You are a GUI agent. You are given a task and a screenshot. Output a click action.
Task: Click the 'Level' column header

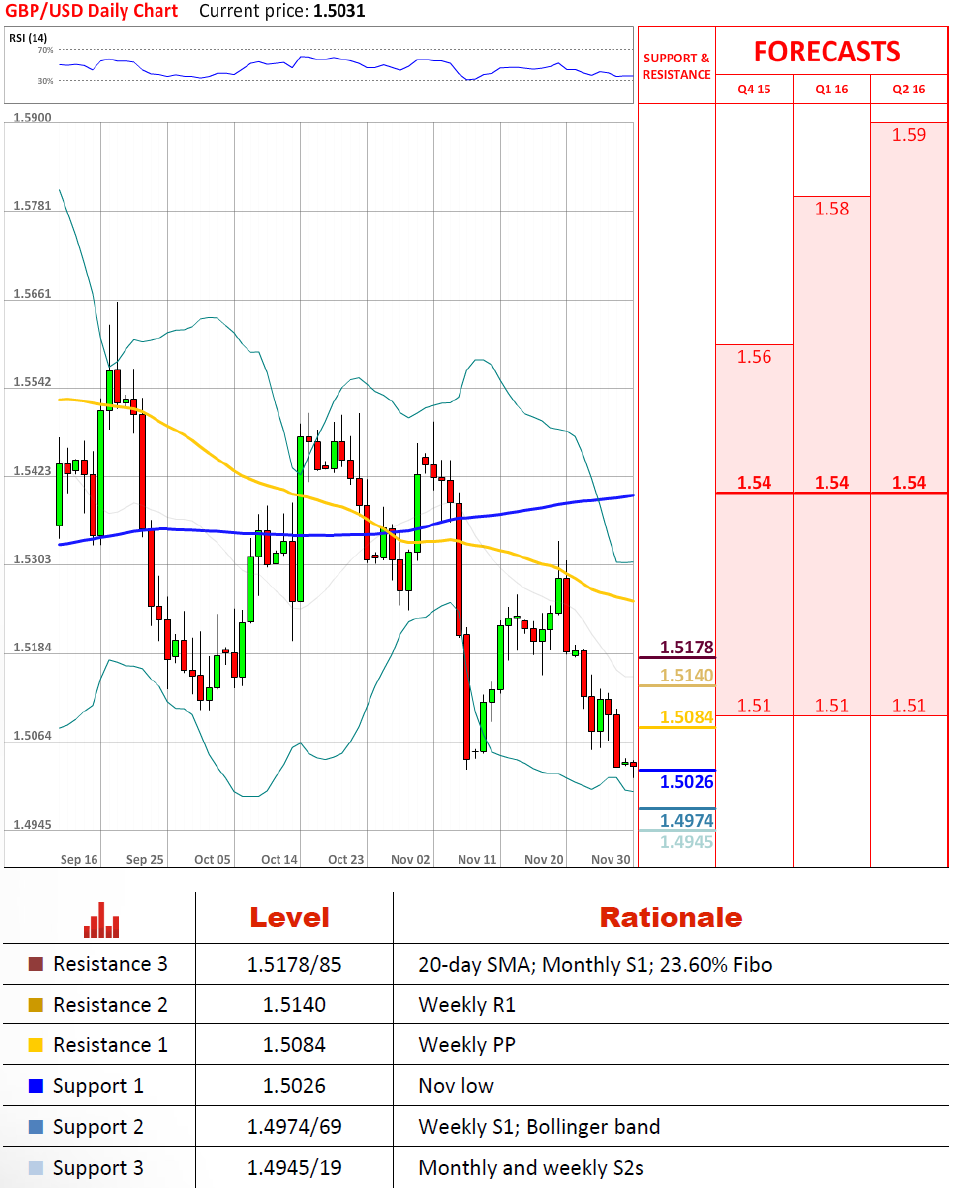pos(289,918)
